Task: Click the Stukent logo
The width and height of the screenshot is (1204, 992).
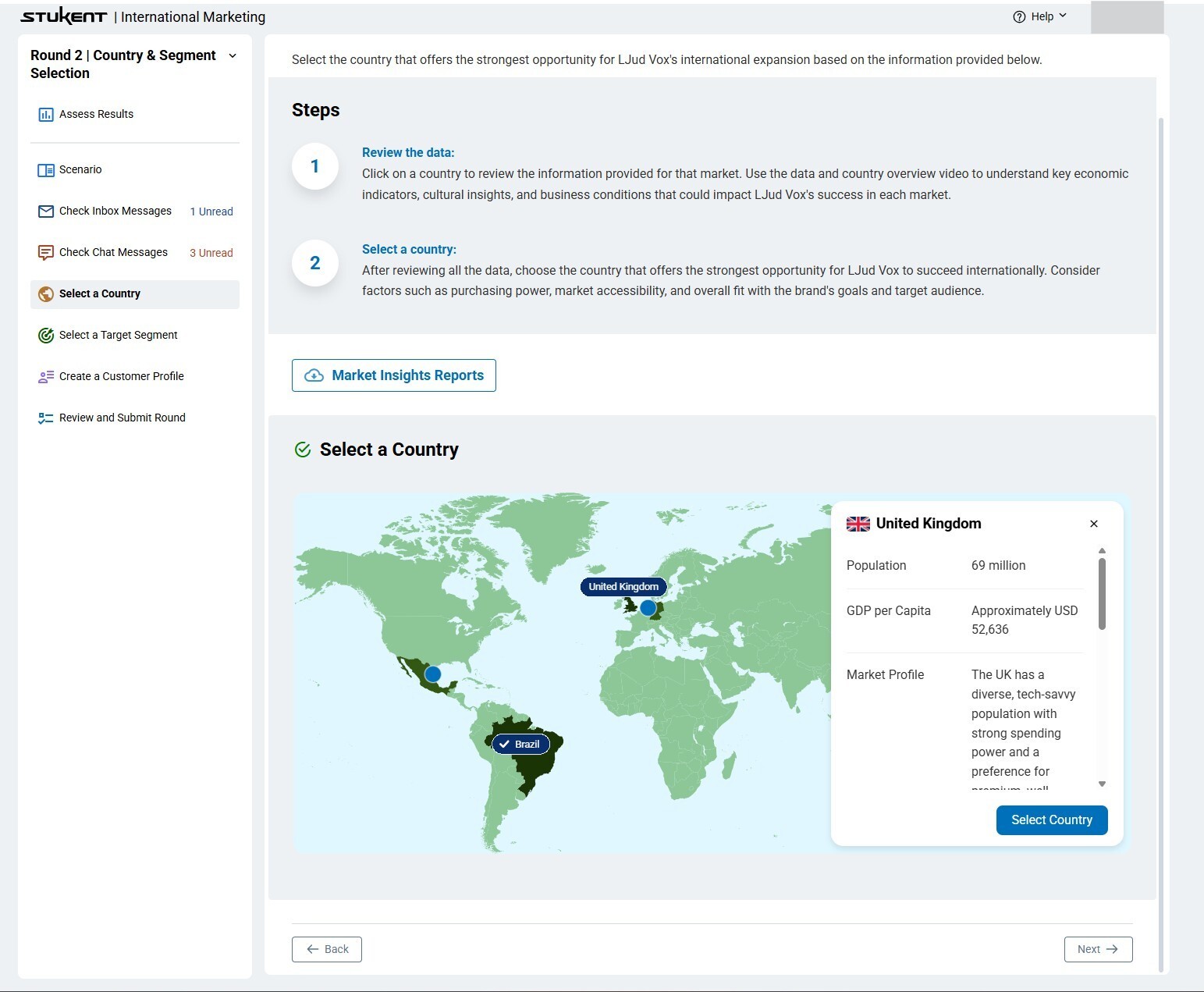Action: tap(64, 16)
